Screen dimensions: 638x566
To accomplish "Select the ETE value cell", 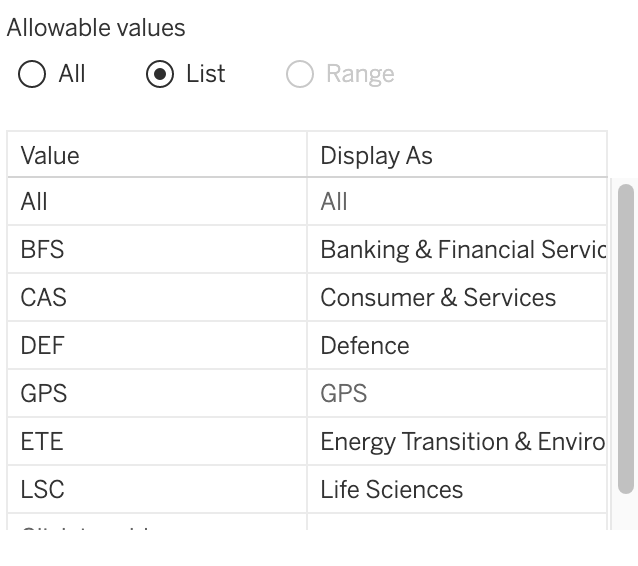I will 156,442.
